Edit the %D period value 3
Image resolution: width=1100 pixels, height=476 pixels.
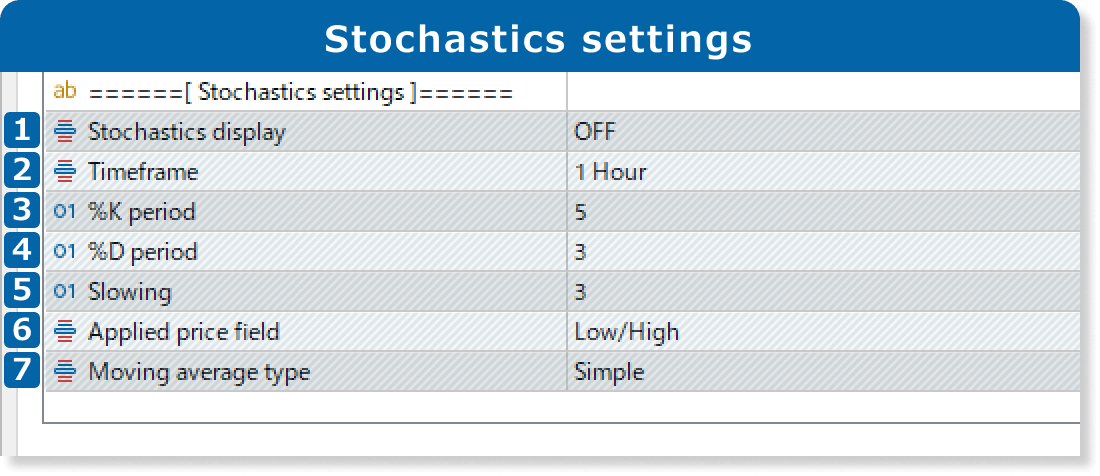pyautogui.click(x=581, y=251)
